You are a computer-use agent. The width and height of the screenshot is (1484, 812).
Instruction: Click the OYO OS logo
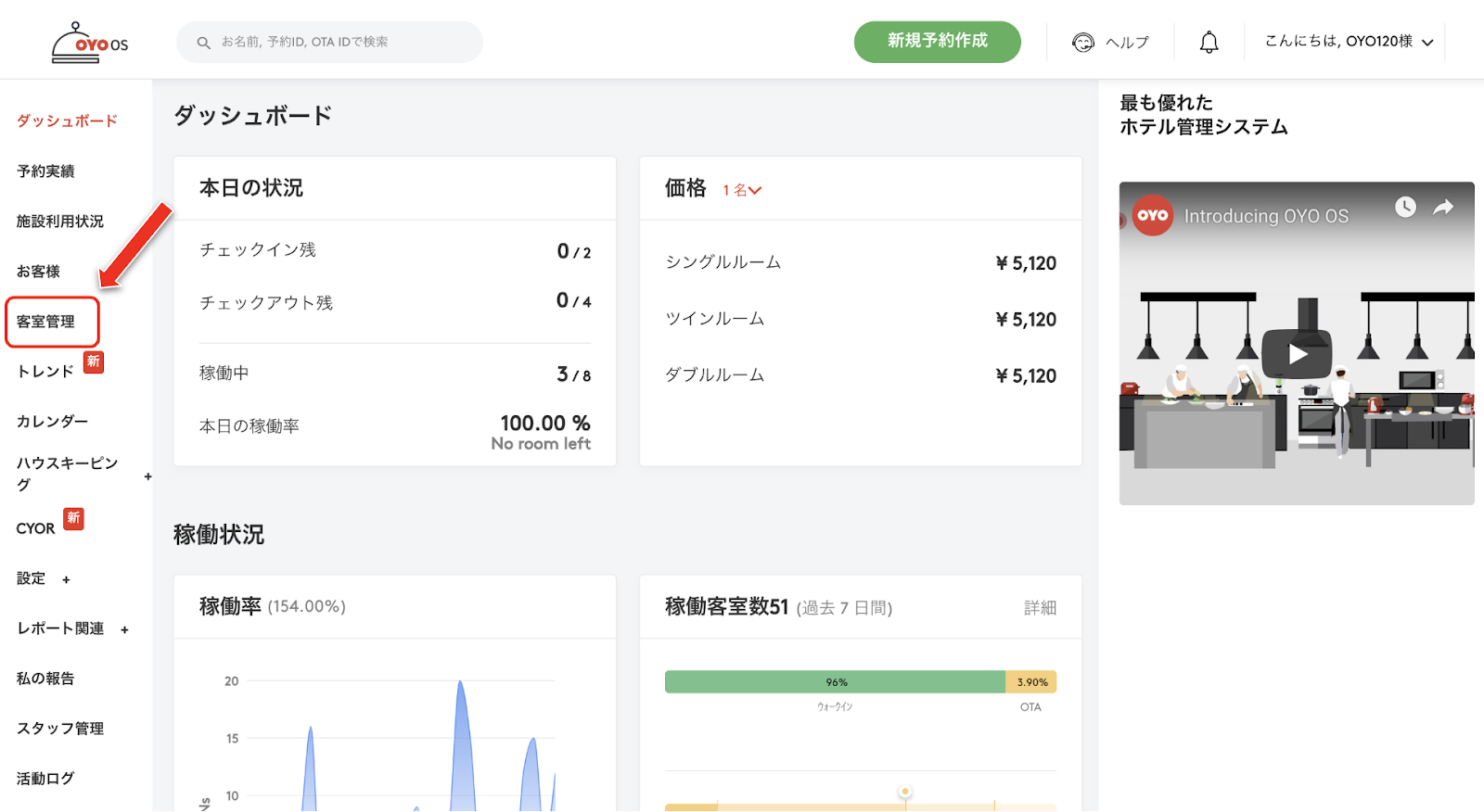click(90, 43)
